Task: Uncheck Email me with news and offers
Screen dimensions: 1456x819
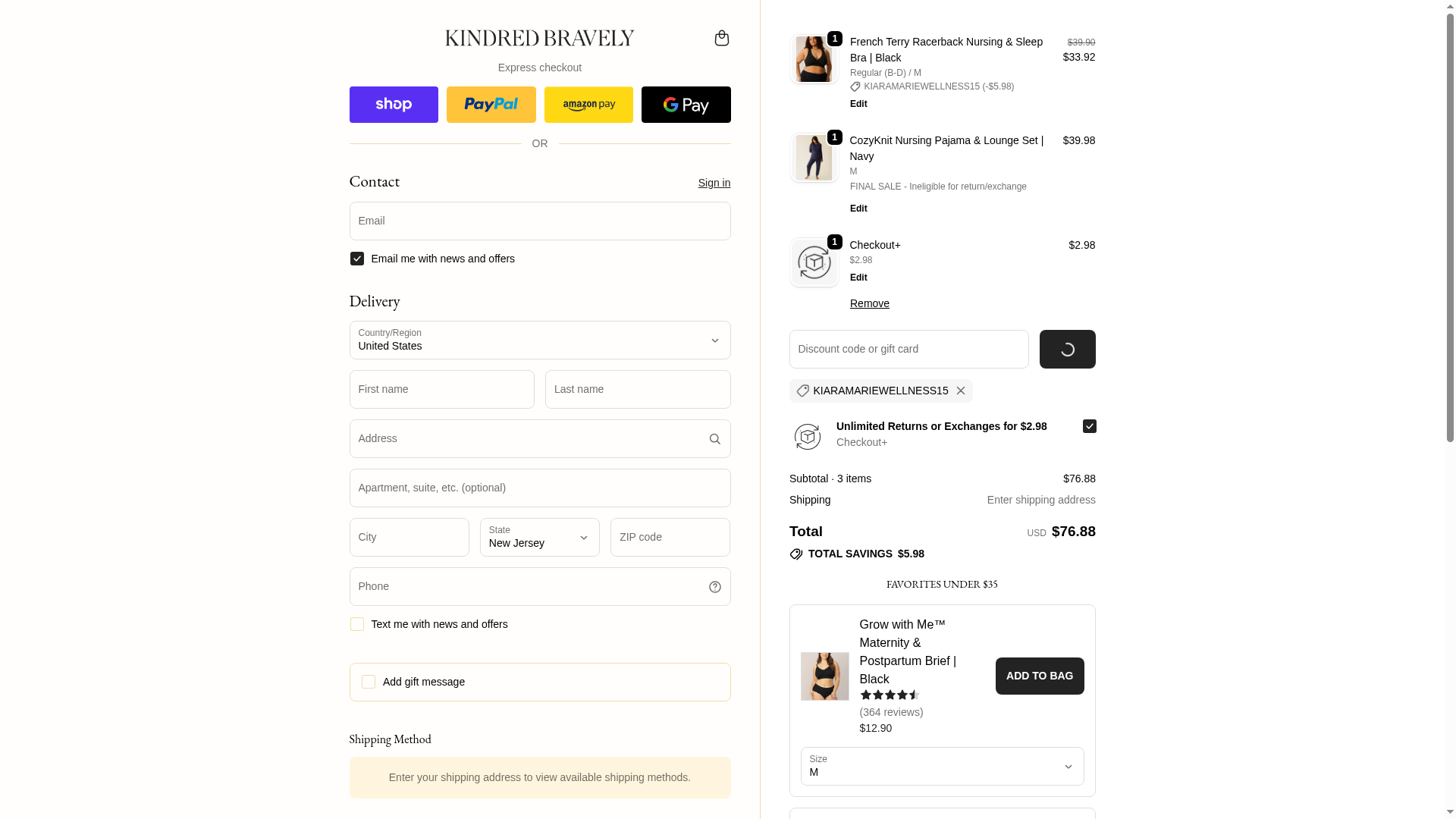Action: 357,259
